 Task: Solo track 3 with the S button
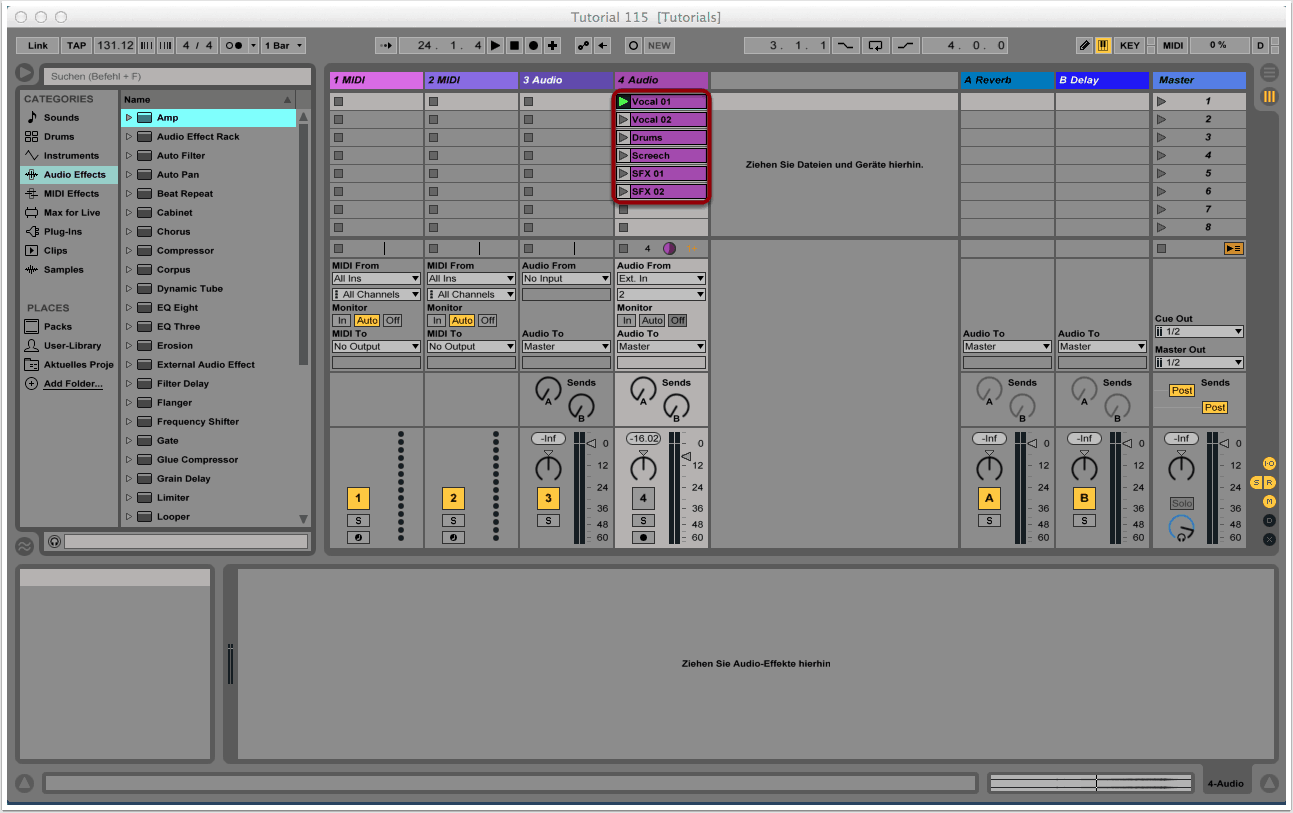548,520
